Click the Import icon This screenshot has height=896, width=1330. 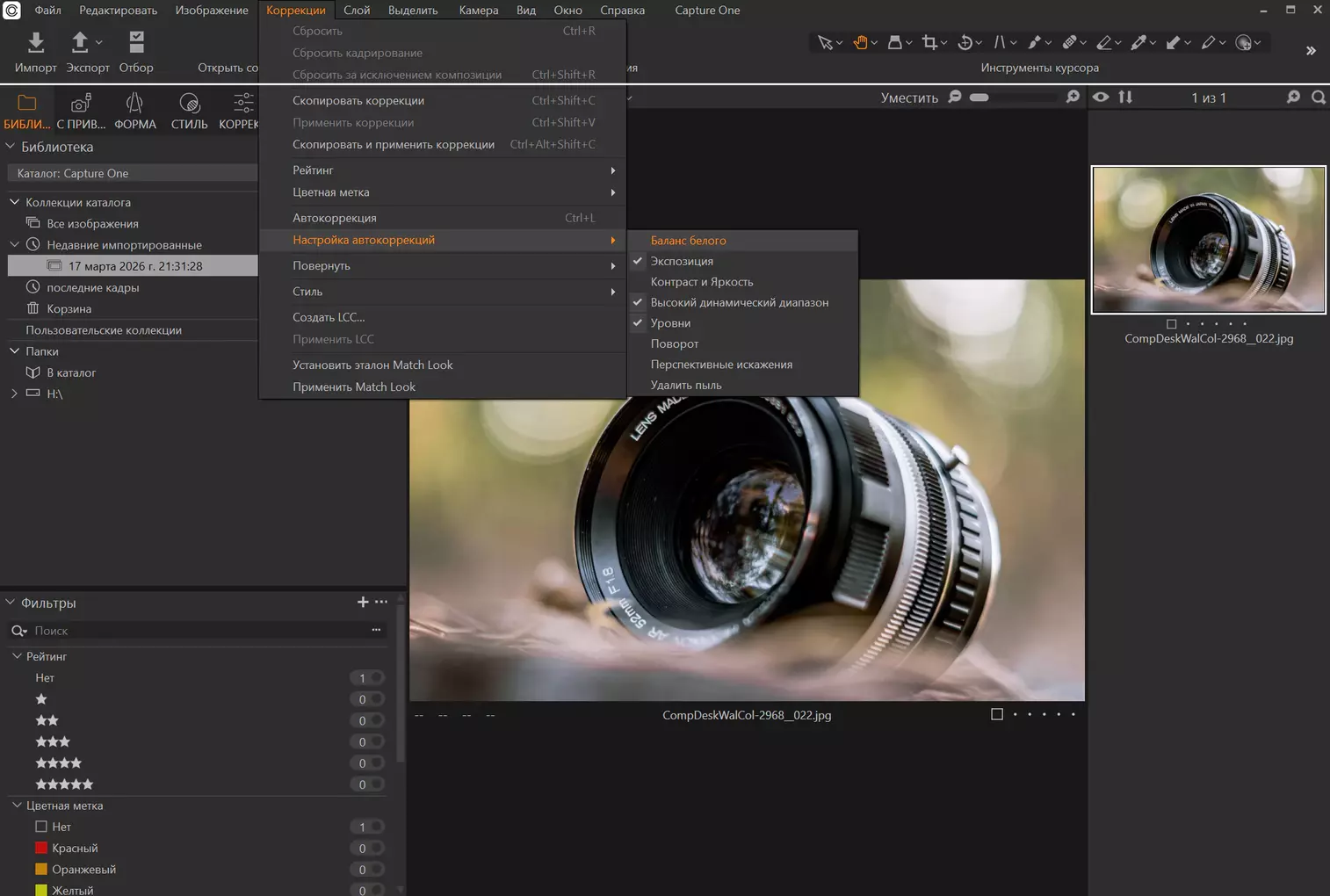[35, 43]
